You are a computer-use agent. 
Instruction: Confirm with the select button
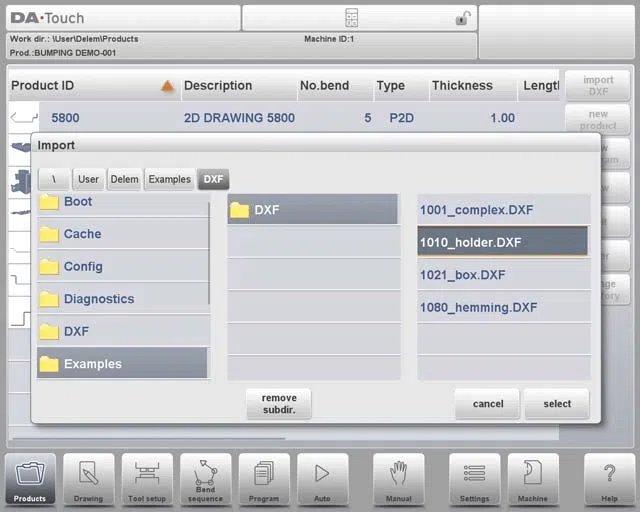(557, 404)
